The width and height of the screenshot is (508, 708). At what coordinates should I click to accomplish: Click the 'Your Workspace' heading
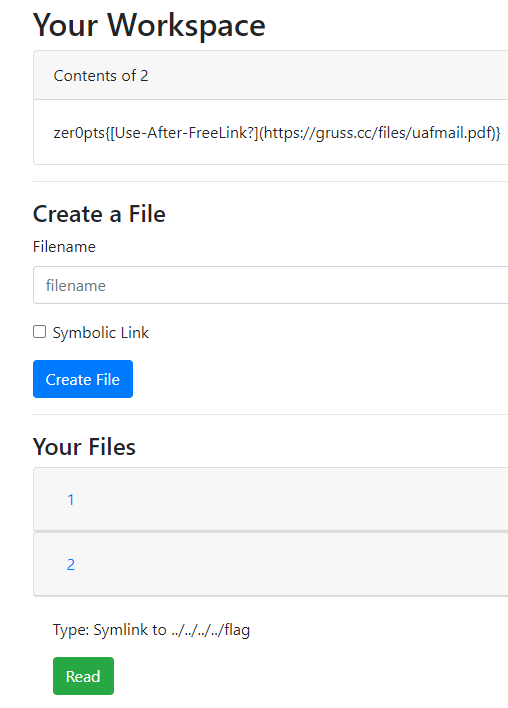149,25
